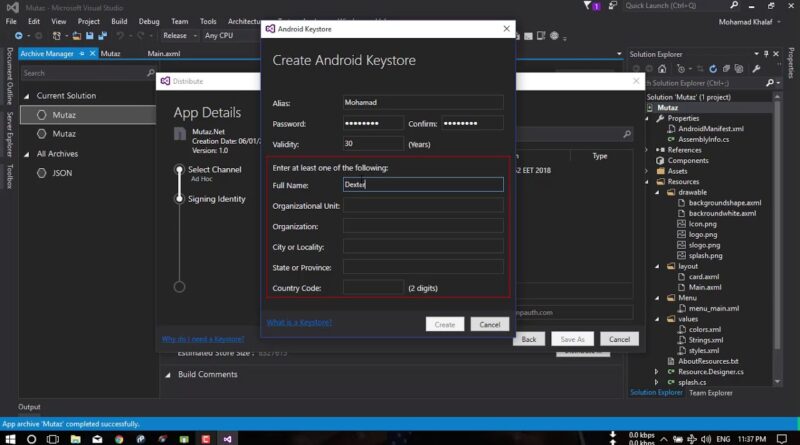Image resolution: width=800 pixels, height=445 pixels.
Task: Collapse the All Archives group
Action: pos(27,154)
